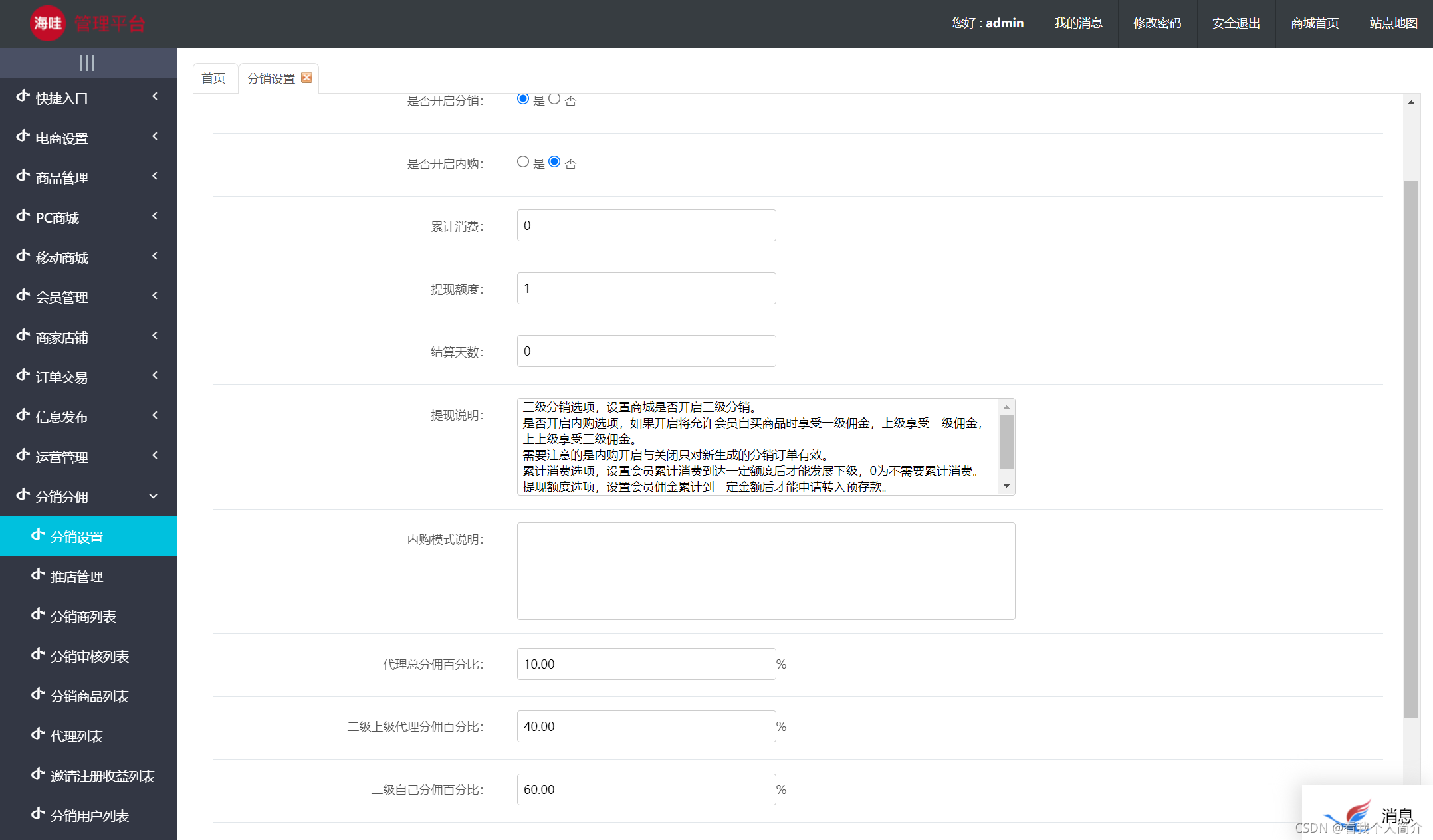Open 分销用户列表 from sidebar

pos(90,815)
